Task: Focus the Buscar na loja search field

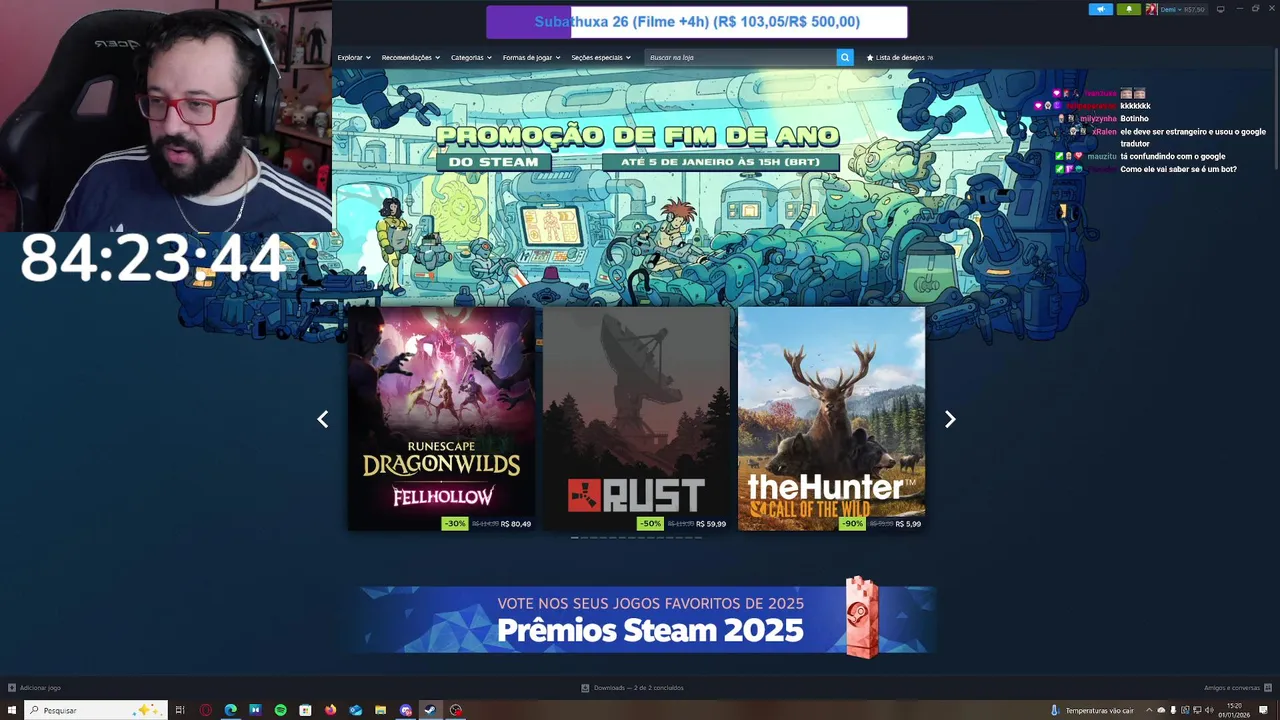Action: tap(740, 57)
